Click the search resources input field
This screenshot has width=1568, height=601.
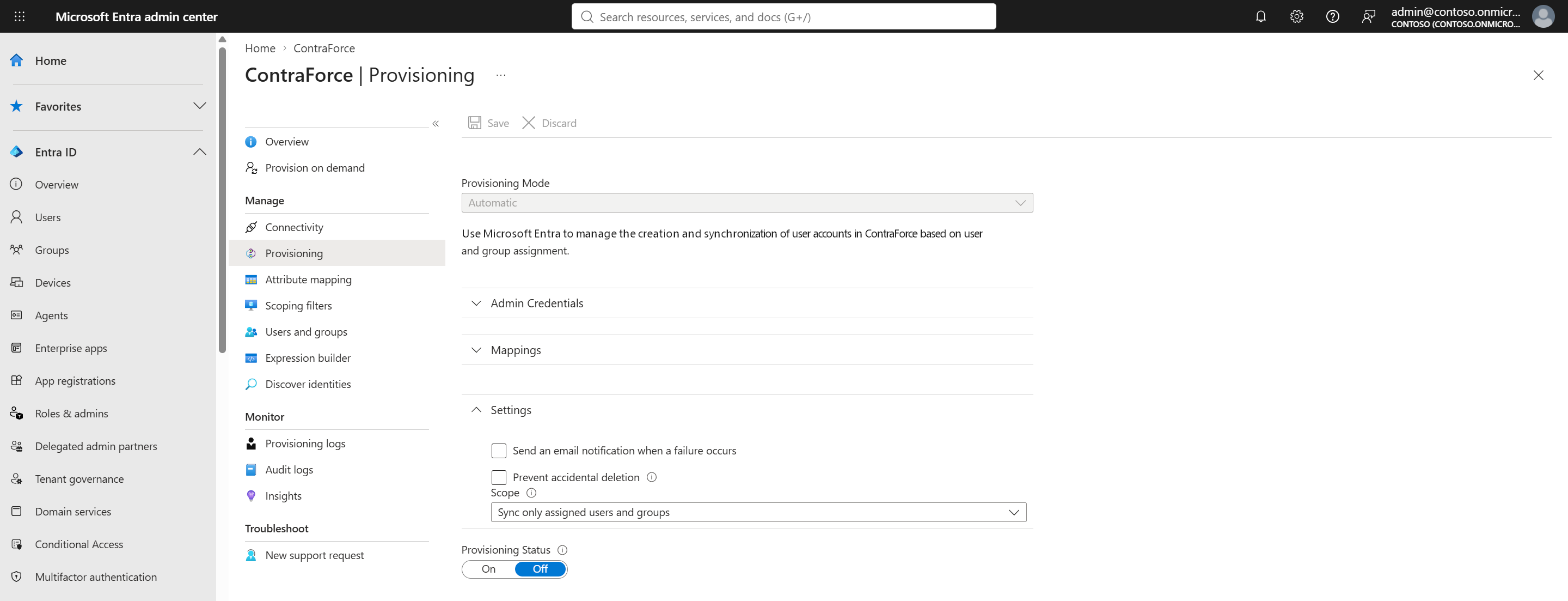(784, 17)
